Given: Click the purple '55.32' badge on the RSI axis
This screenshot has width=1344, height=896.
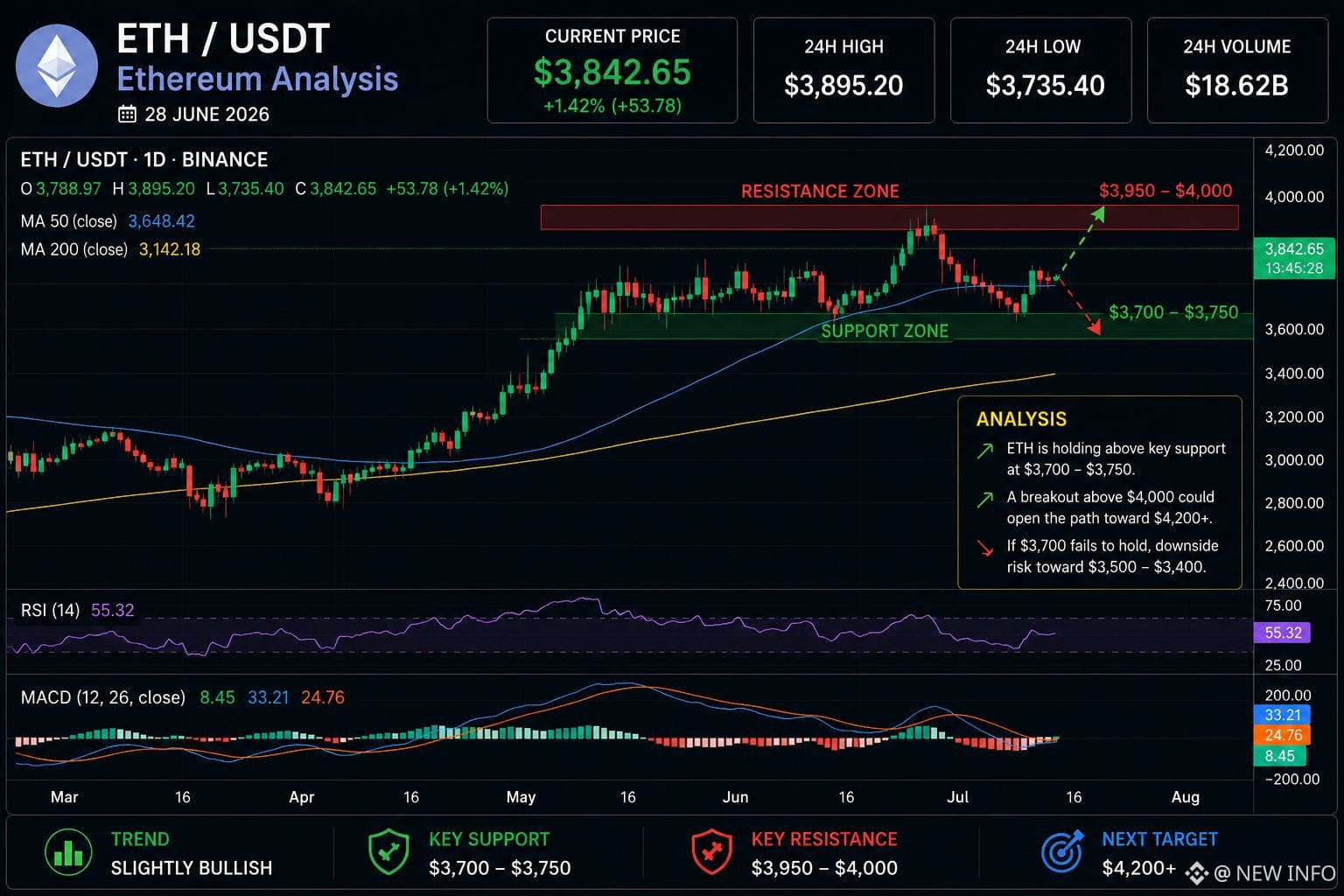Looking at the screenshot, I should [x=1282, y=633].
